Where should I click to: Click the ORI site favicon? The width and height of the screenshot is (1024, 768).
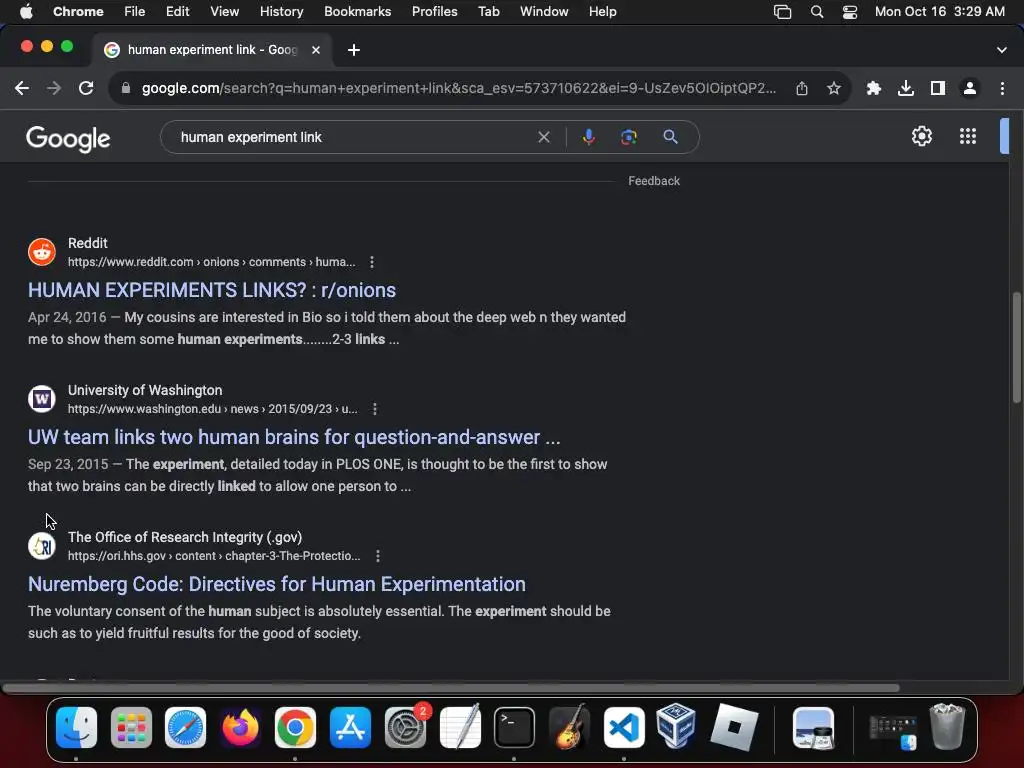(x=42, y=546)
